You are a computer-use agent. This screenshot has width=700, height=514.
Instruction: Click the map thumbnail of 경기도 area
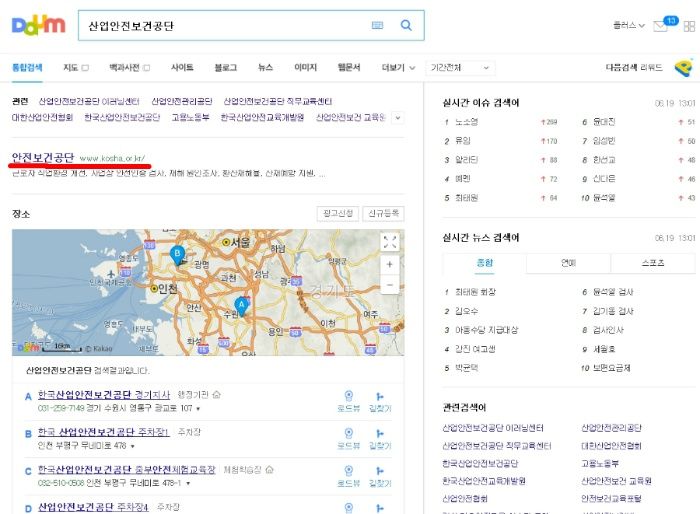click(x=208, y=293)
